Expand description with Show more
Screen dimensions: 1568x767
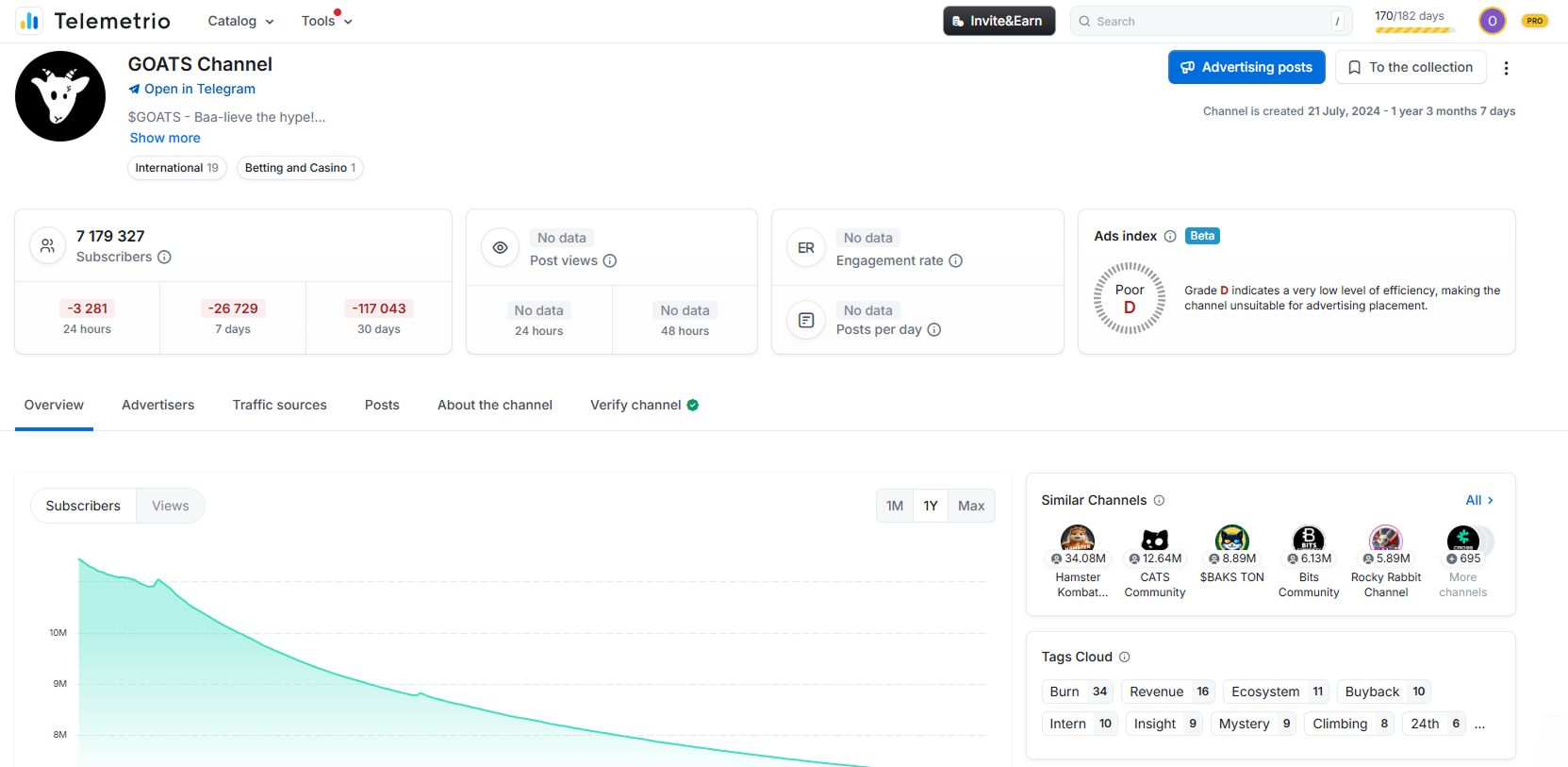tap(165, 138)
